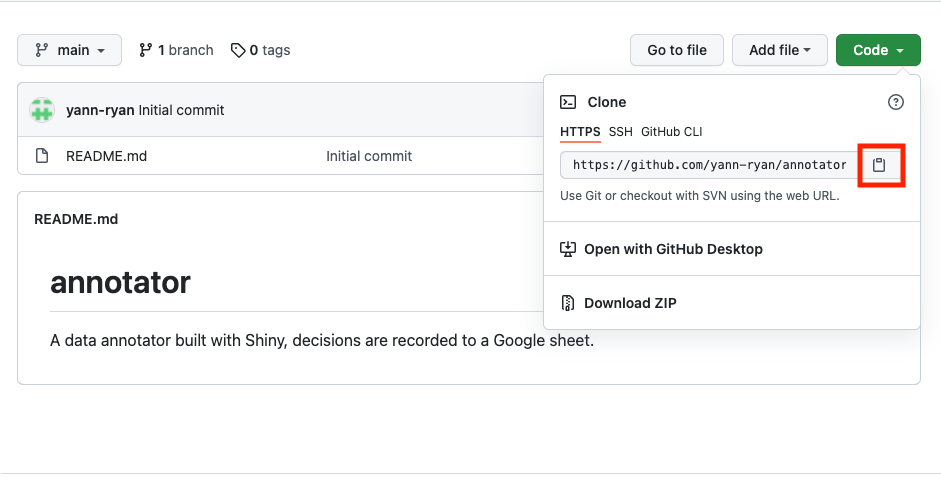Open the yann-ryan author link
This screenshot has width=941, height=496.
coord(100,110)
